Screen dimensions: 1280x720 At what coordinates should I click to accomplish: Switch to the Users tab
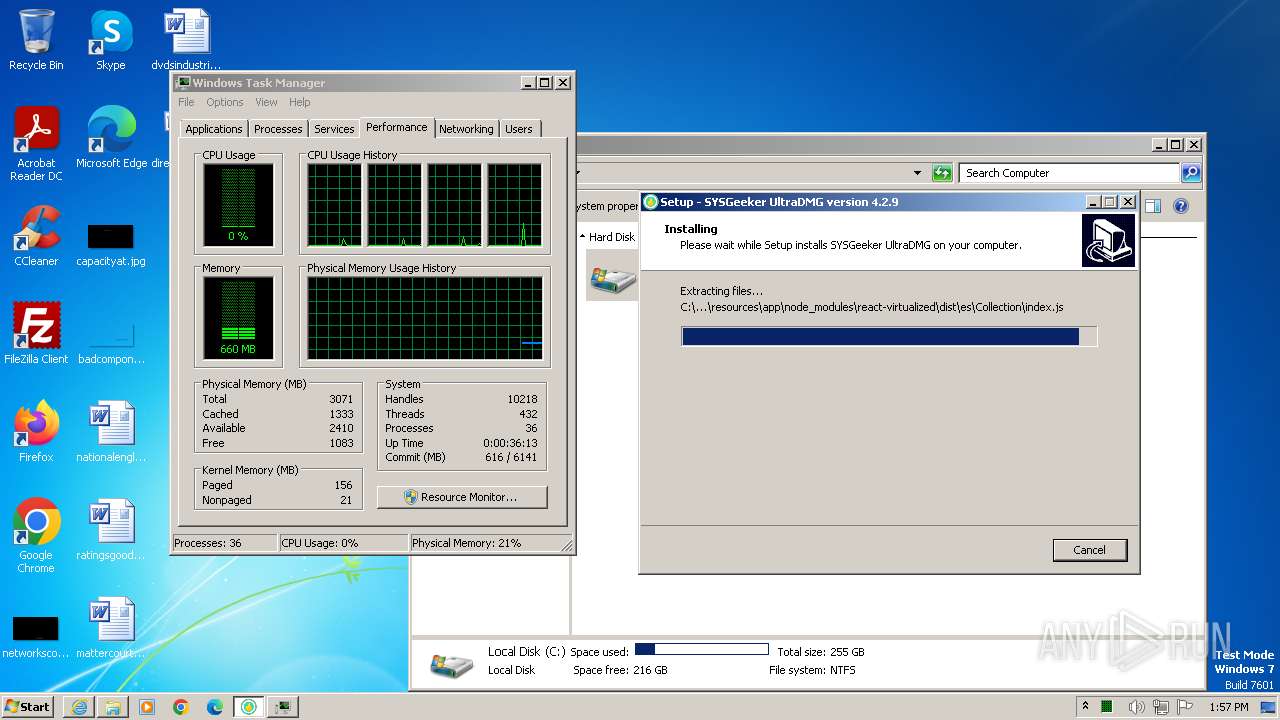point(519,129)
